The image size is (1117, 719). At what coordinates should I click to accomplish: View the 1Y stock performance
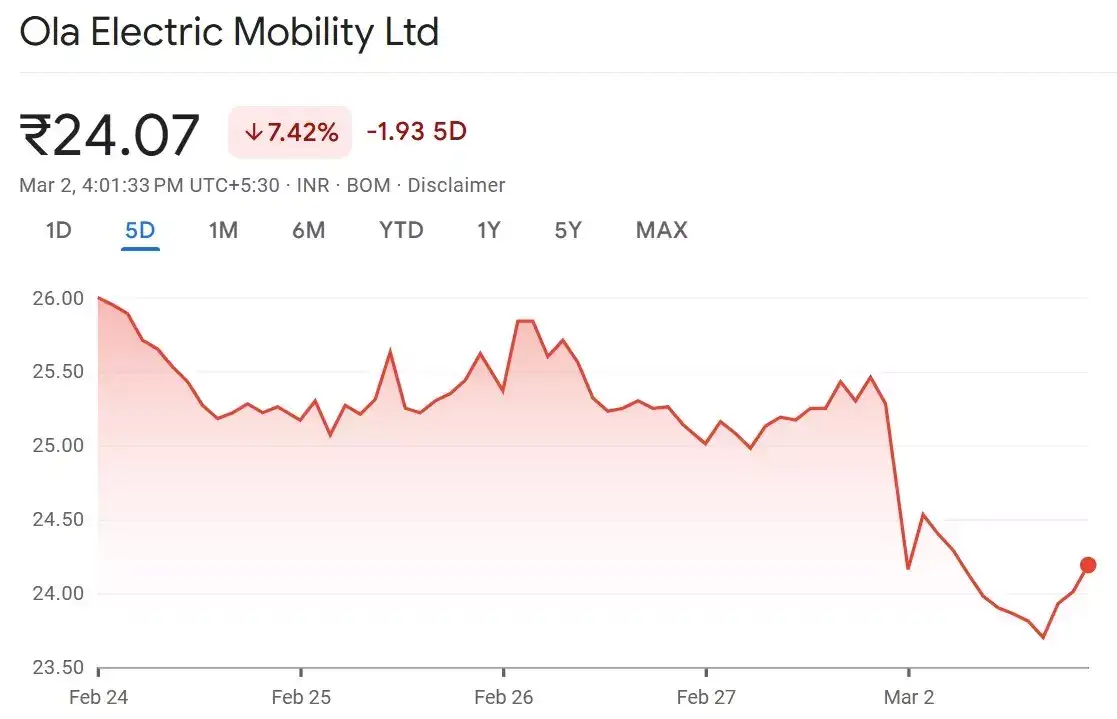tap(488, 230)
